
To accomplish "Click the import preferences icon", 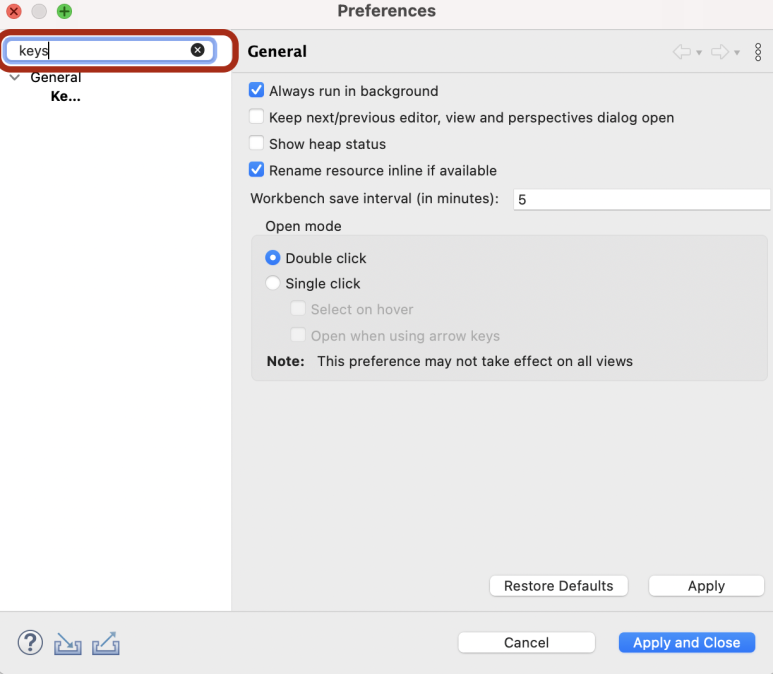I will [x=68, y=643].
